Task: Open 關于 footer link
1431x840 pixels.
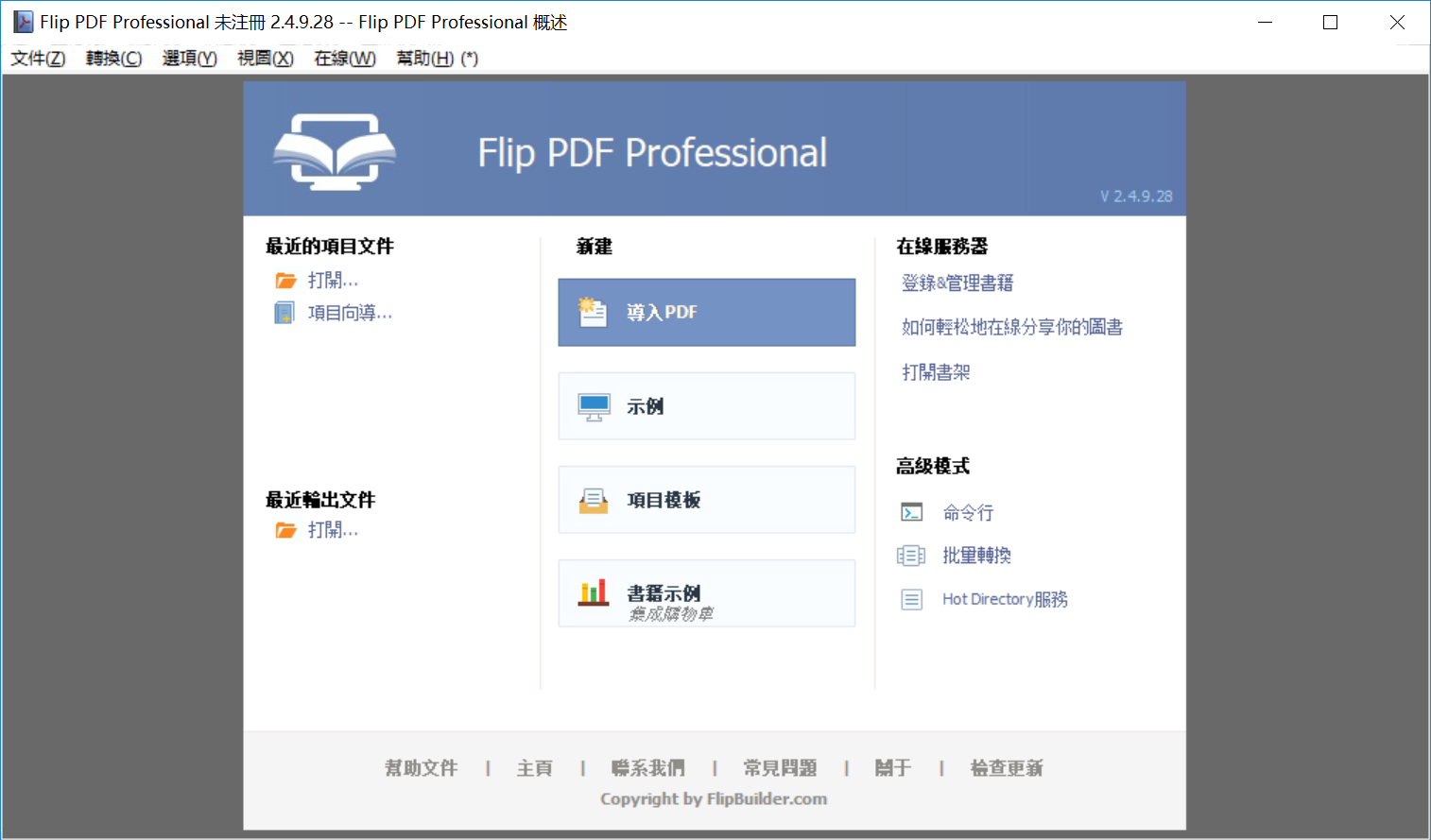Action: [x=892, y=768]
